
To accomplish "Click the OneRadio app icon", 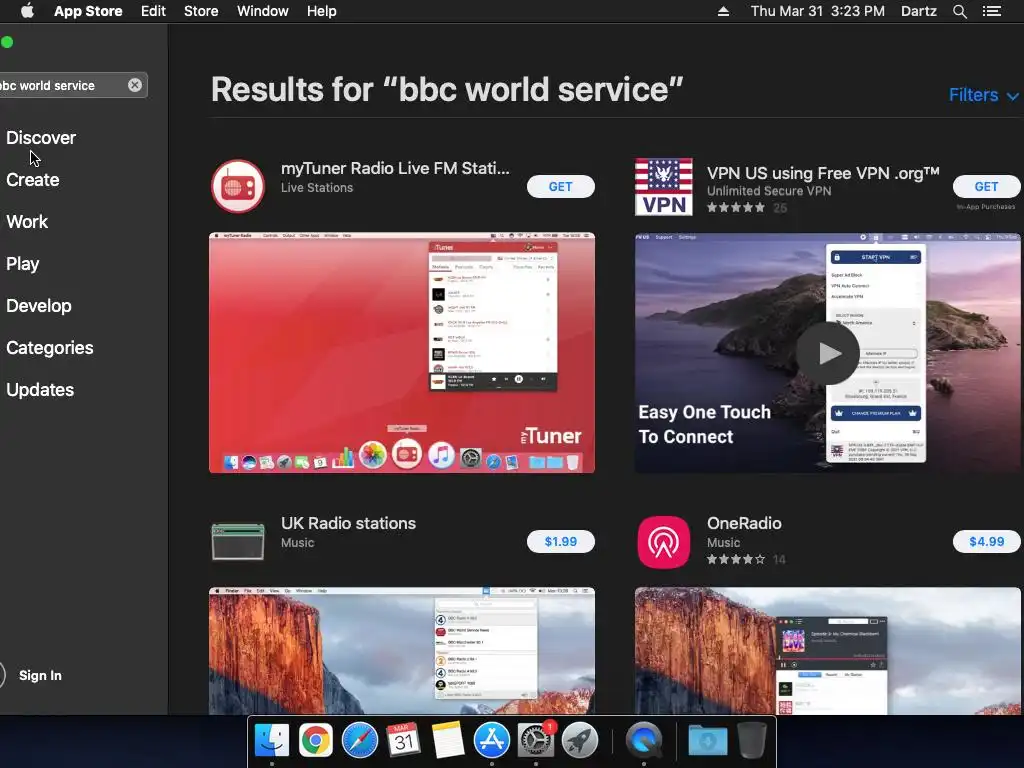I will 664,542.
